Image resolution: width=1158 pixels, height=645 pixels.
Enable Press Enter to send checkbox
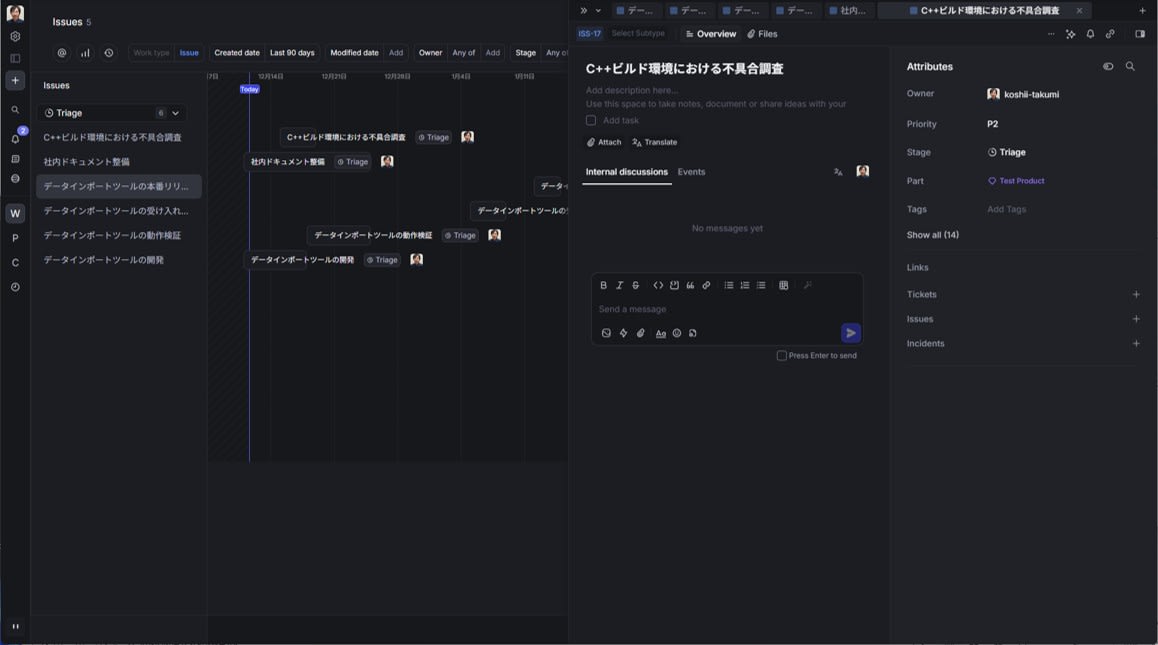tap(781, 355)
